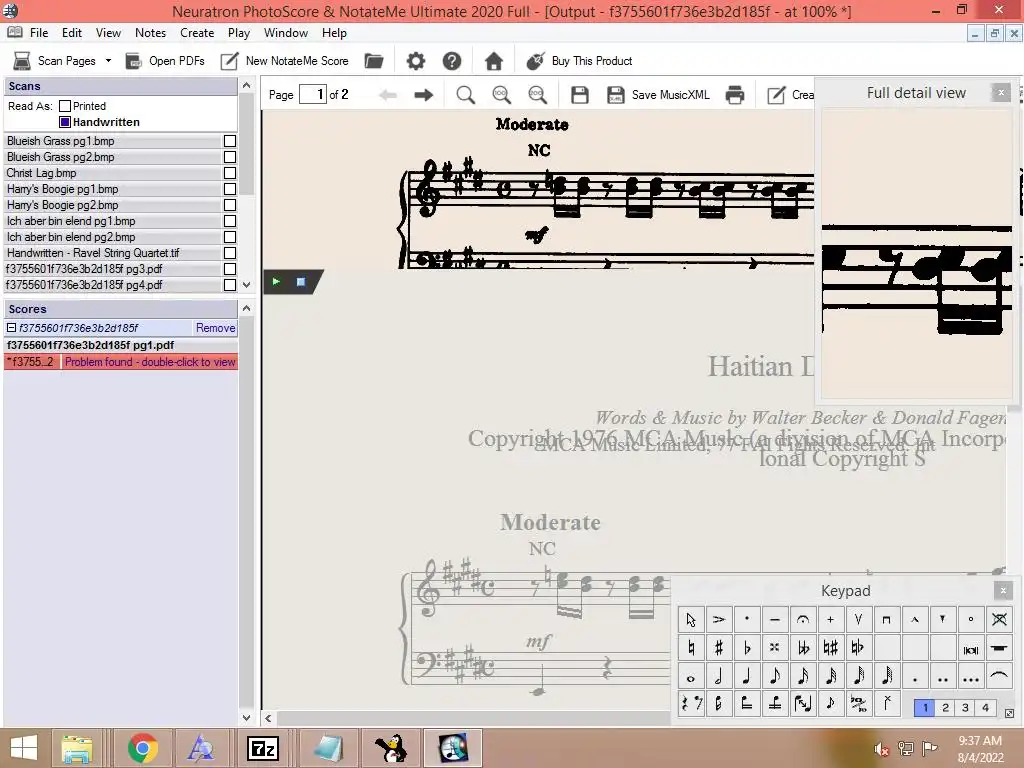Open the View menu

pos(108,33)
